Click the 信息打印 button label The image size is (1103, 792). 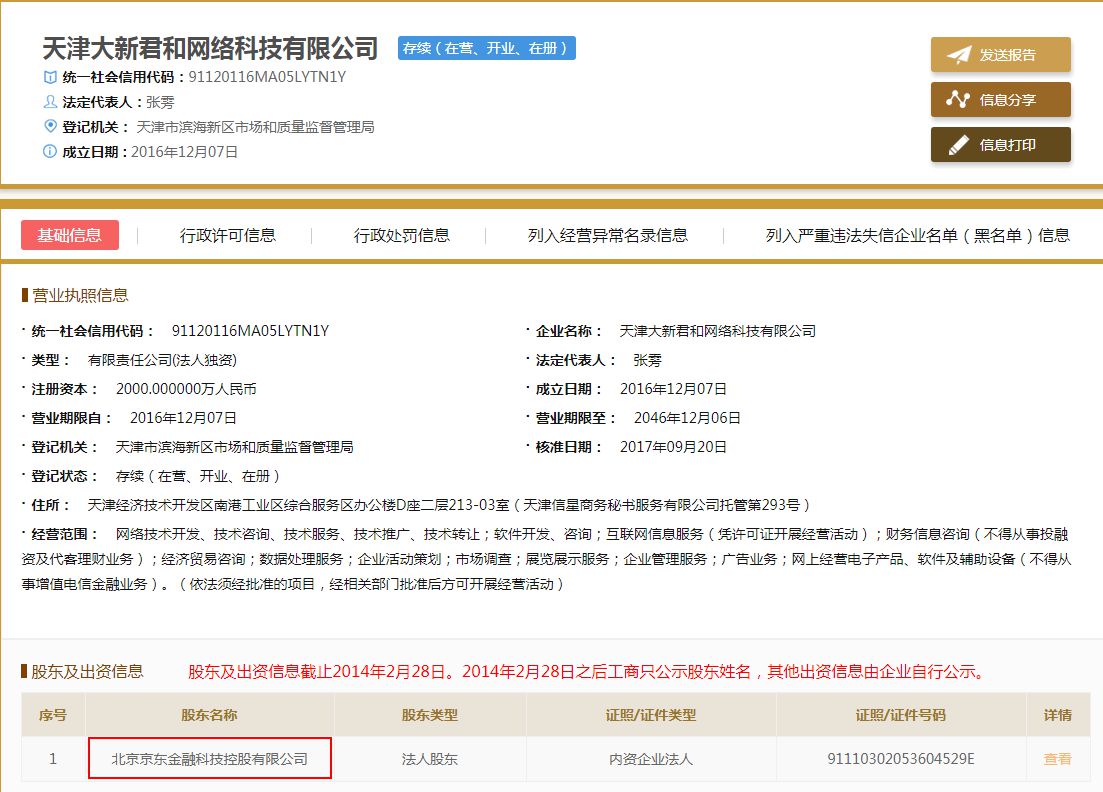click(x=1007, y=145)
